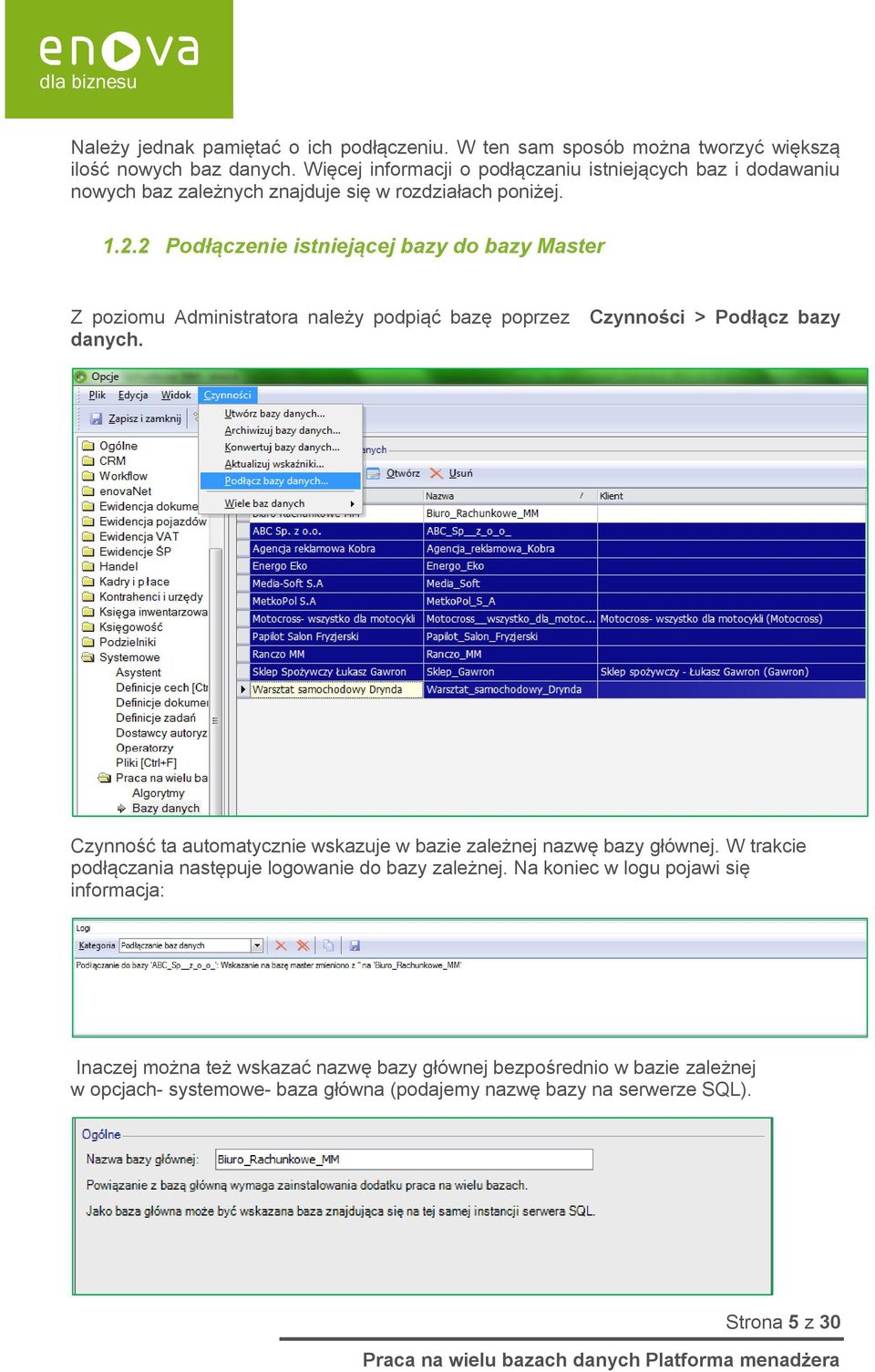Image resolution: width=875 pixels, height=1372 pixels.
Task: Click the Ewidencja pojazdów folder icon
Action: click(88, 521)
